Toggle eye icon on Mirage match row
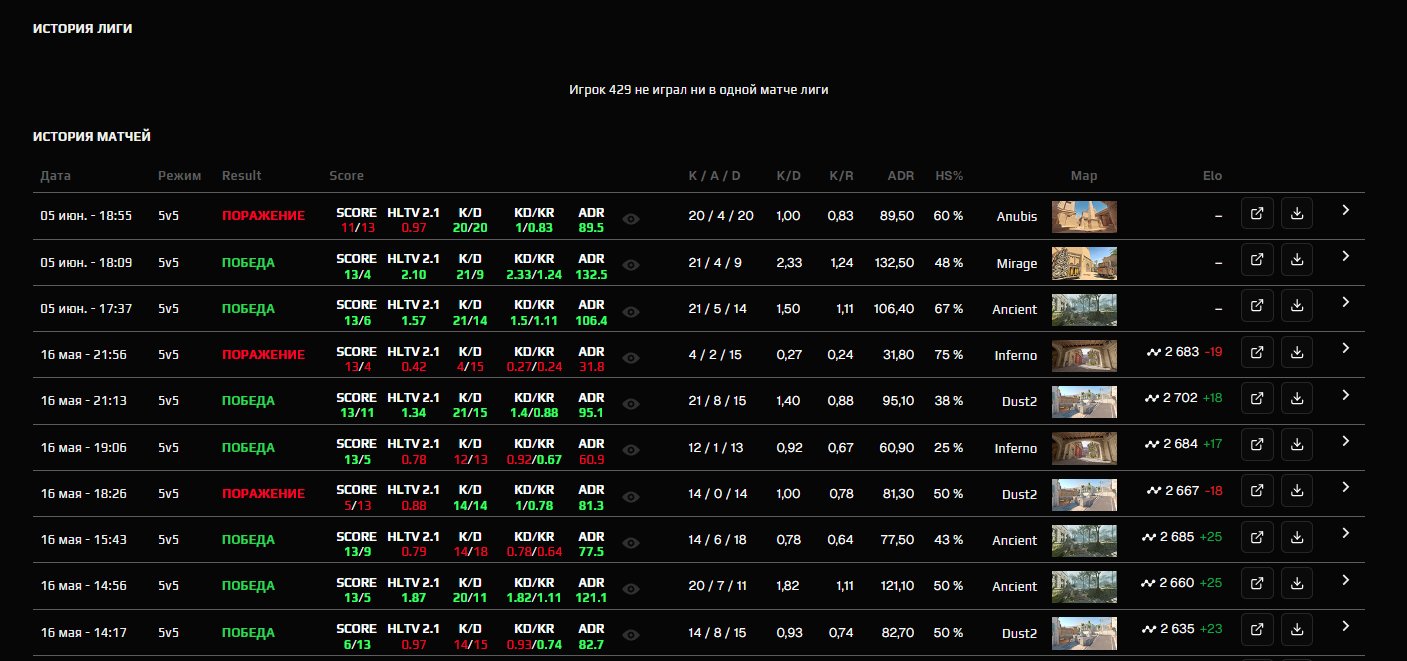1407x661 pixels. (631, 266)
